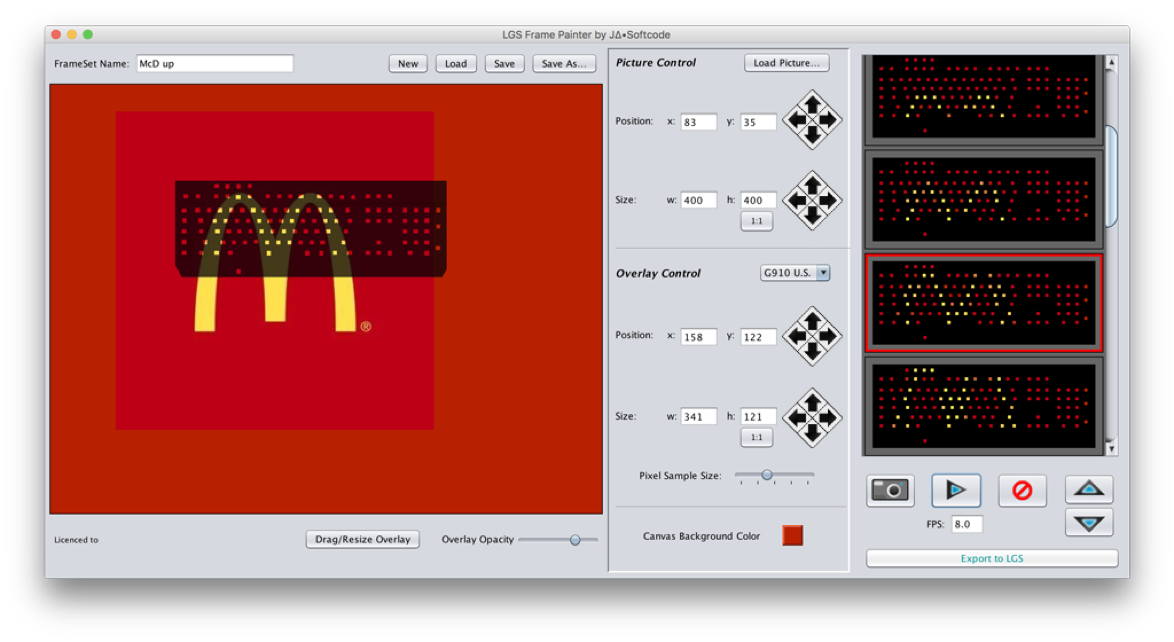Select the red-highlighted frame thumbnail
This screenshot has width=1174, height=642.
[x=984, y=303]
